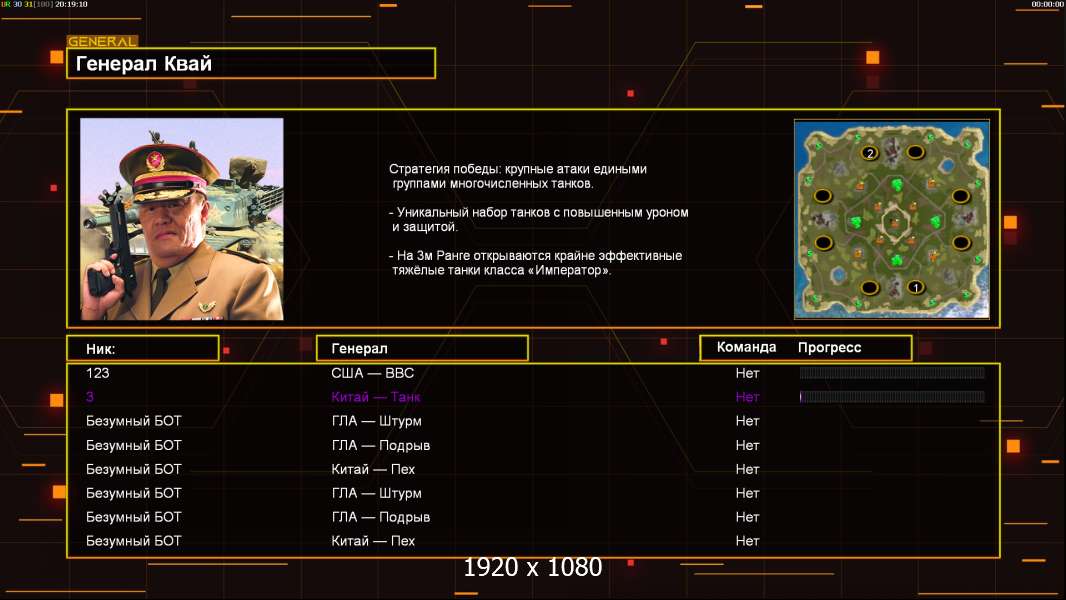Click the central building on the minimap
This screenshot has height=600, width=1066.
tap(892, 221)
